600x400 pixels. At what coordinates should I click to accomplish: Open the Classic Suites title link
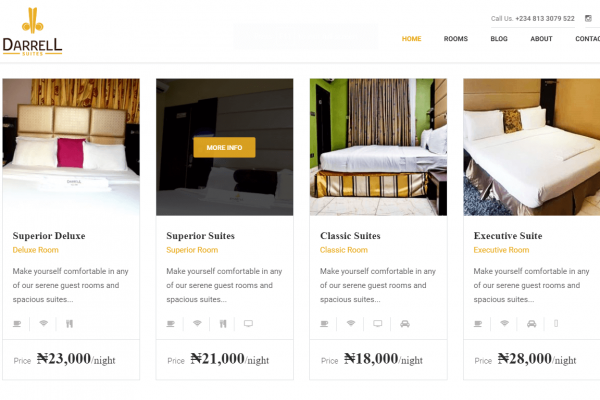click(x=350, y=236)
